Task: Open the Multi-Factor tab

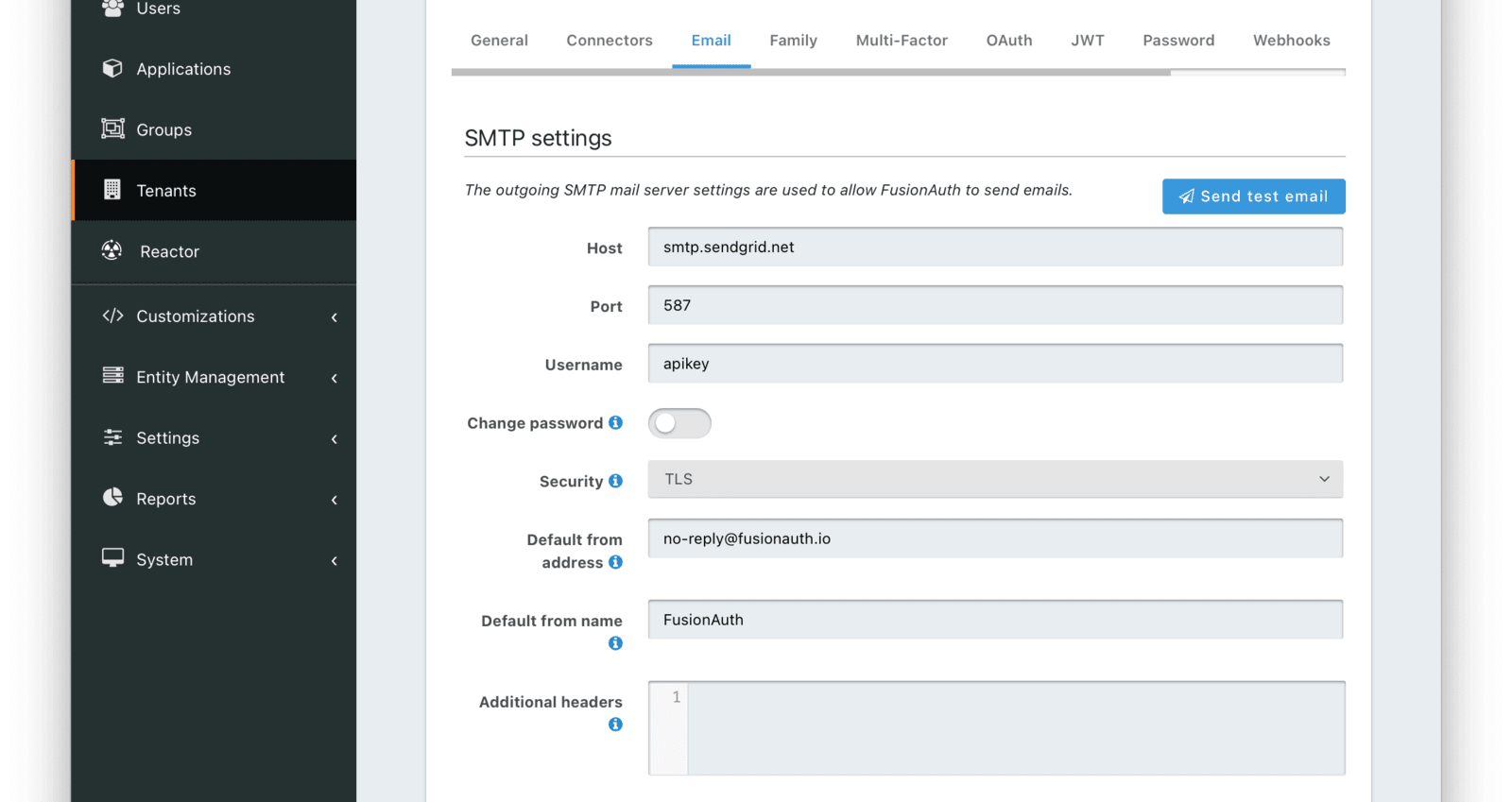Action: click(902, 41)
